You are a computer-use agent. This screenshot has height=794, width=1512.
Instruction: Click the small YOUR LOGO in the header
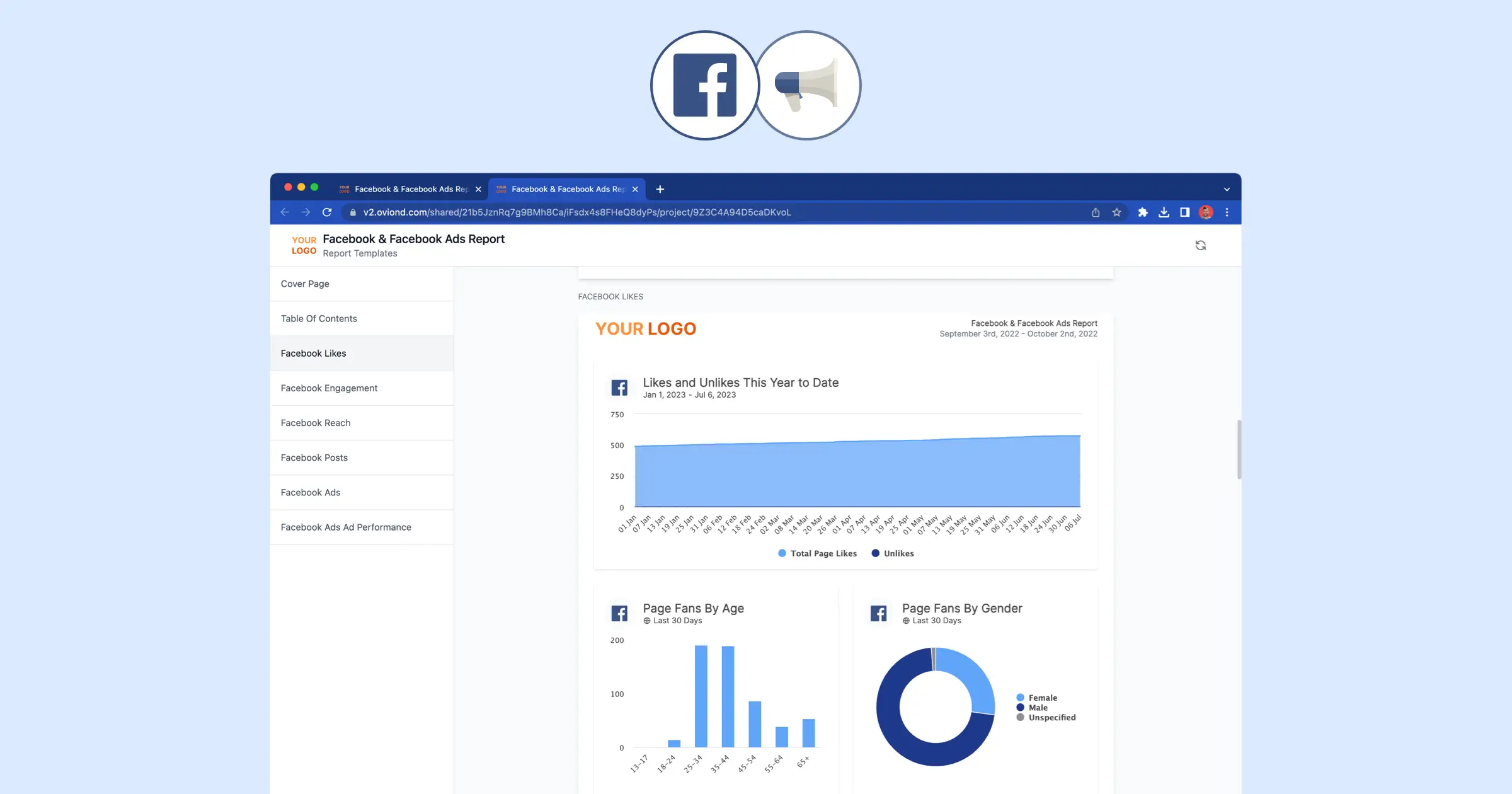(304, 245)
